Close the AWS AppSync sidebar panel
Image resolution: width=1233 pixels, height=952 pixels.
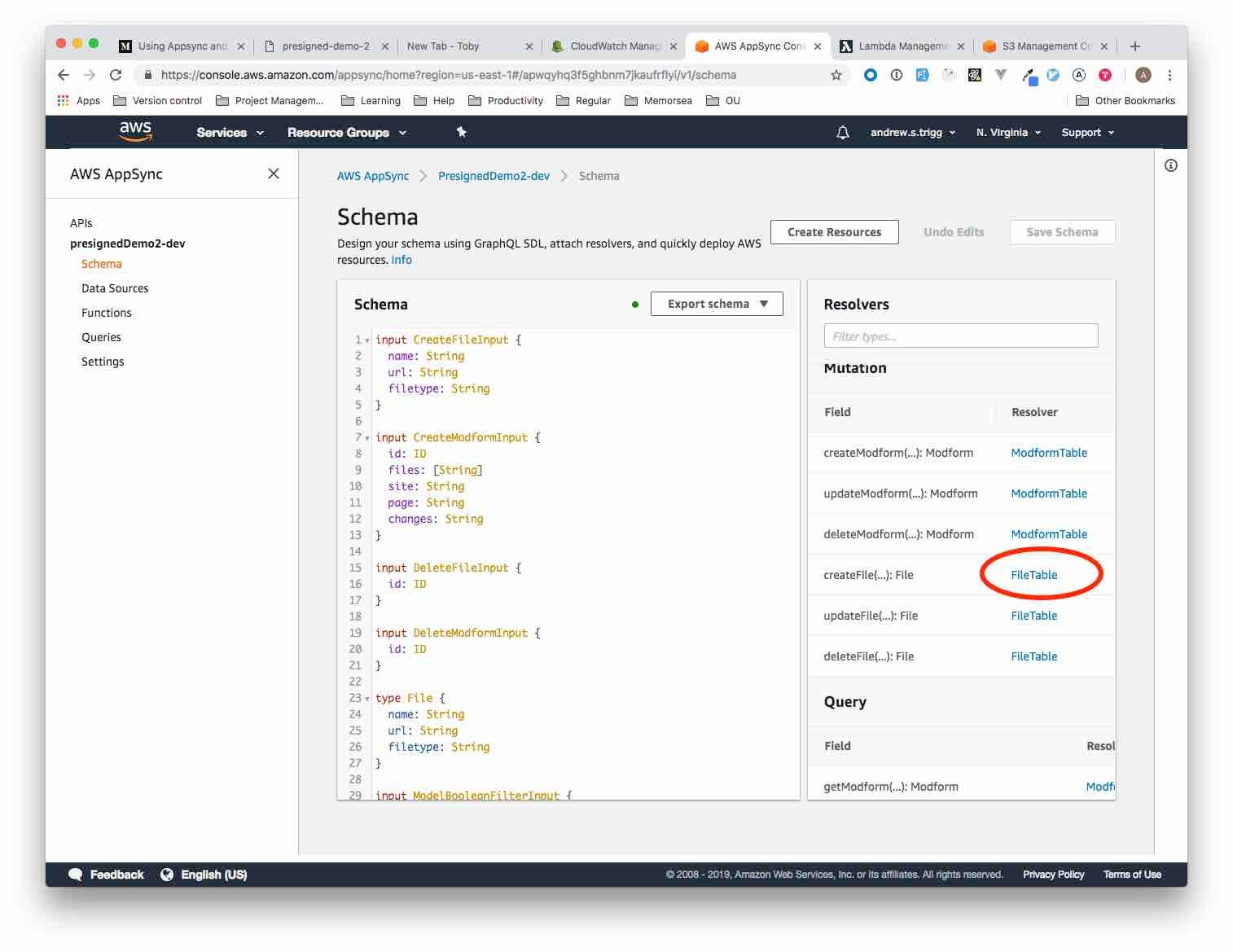tap(274, 173)
